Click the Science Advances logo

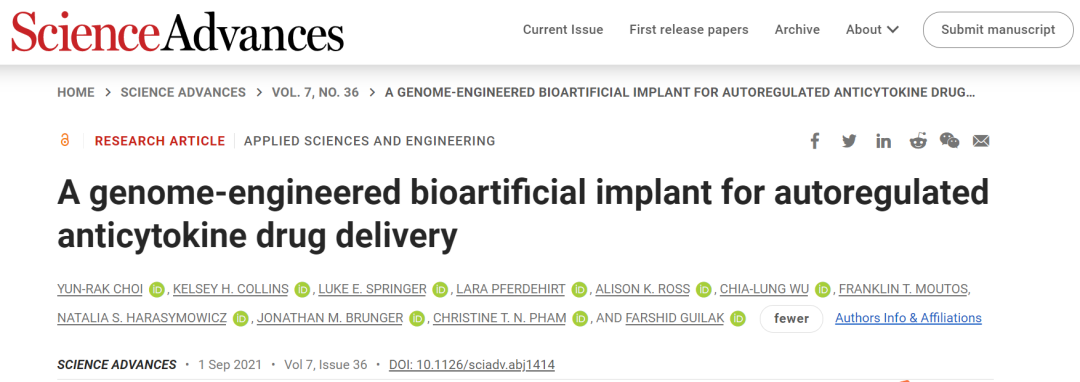click(x=177, y=31)
